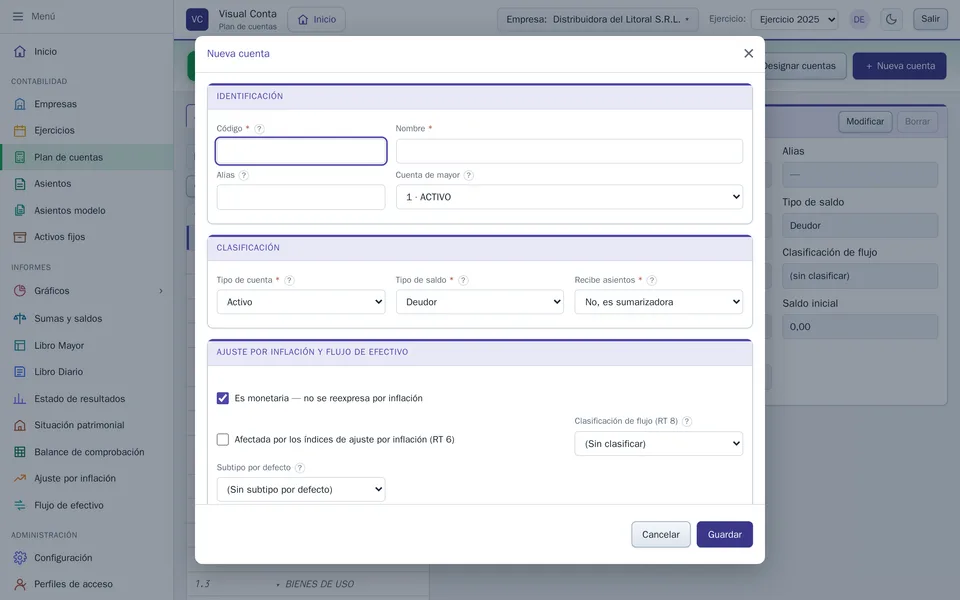This screenshot has height=600, width=960.
Task: Open Situación patrimonial report
Action: point(87,425)
